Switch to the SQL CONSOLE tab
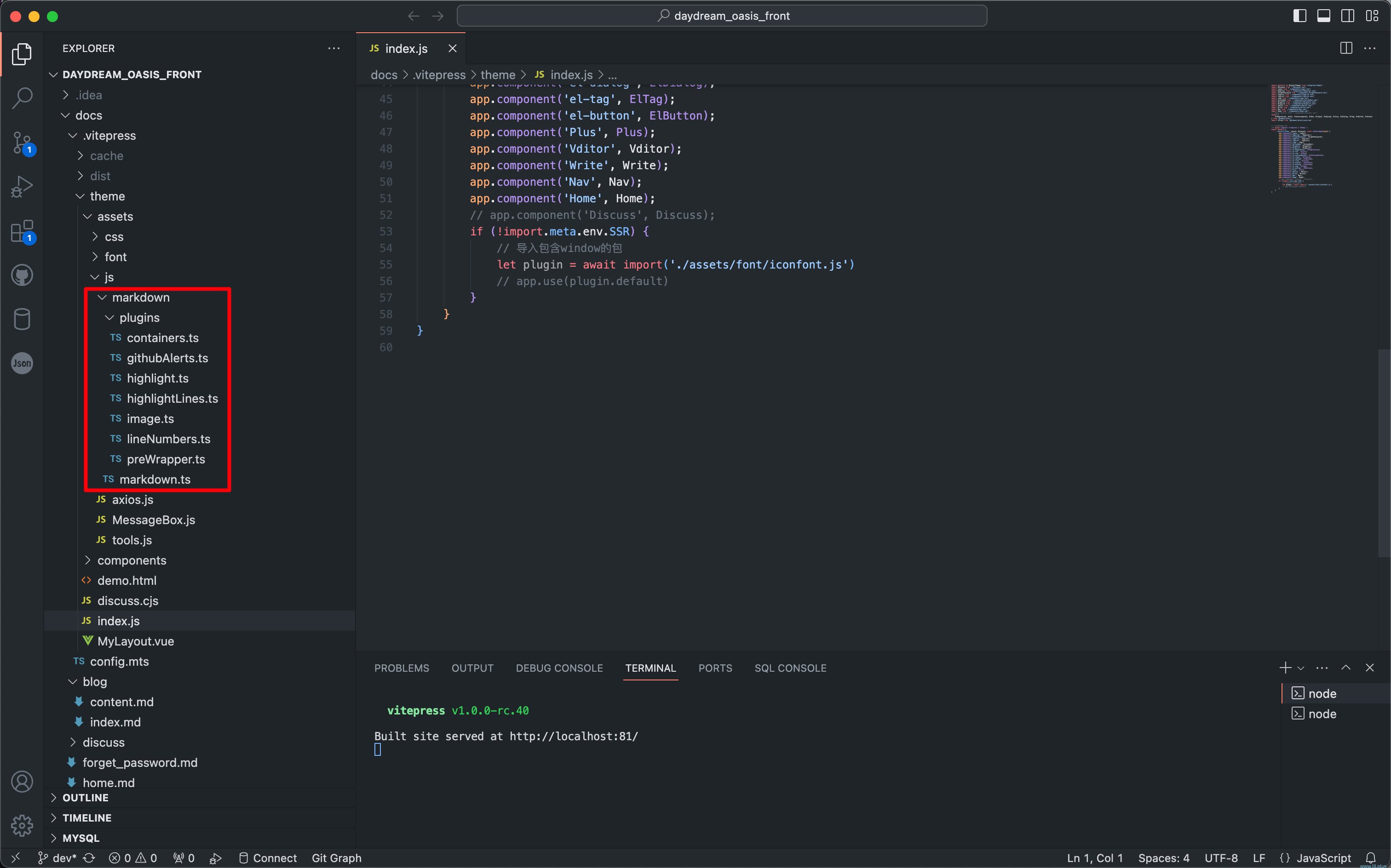The image size is (1391, 868). point(790,668)
